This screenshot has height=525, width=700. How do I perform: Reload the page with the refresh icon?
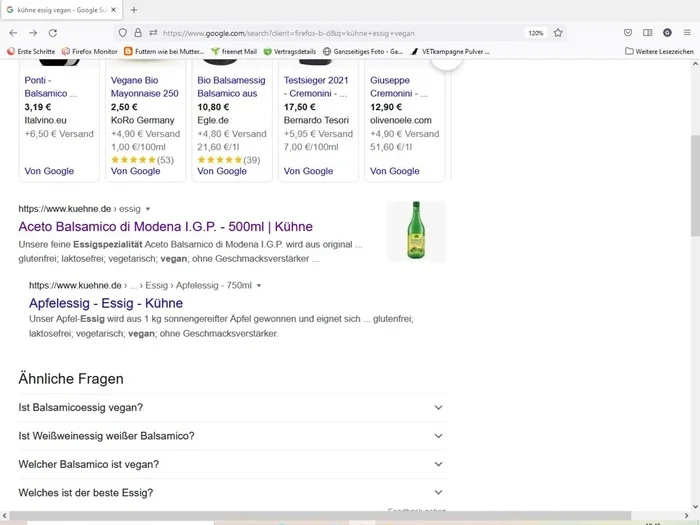53,32
